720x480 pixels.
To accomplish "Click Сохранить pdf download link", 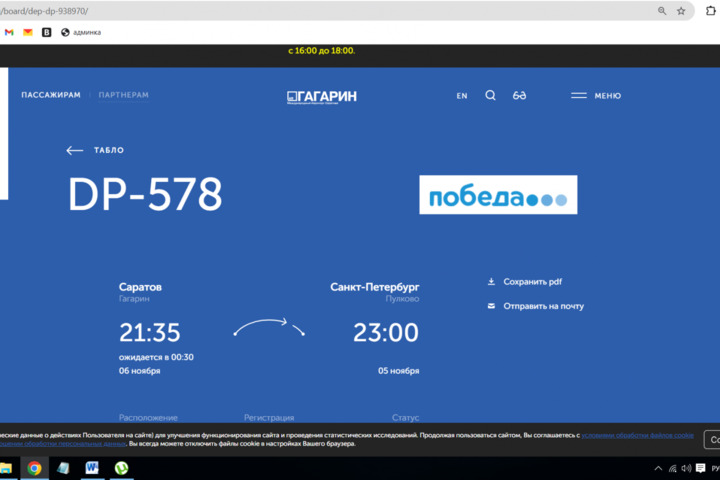I will [532, 282].
